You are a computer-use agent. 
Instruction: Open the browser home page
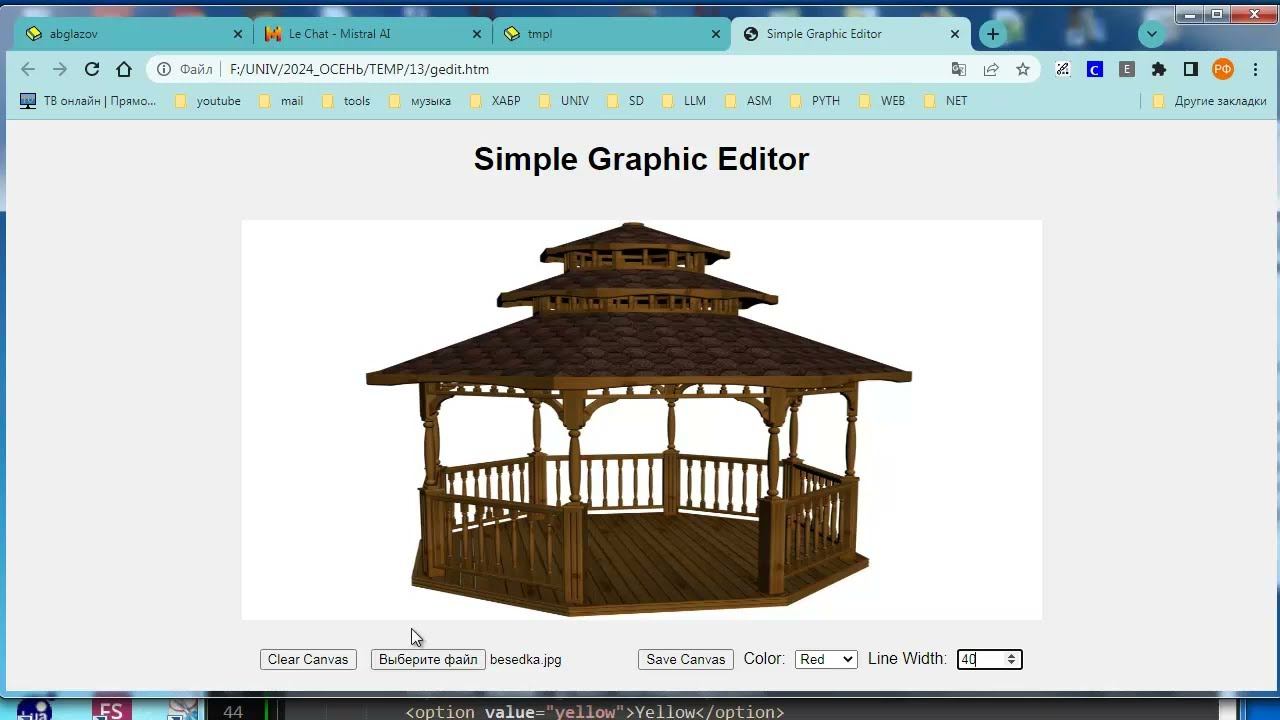124,69
